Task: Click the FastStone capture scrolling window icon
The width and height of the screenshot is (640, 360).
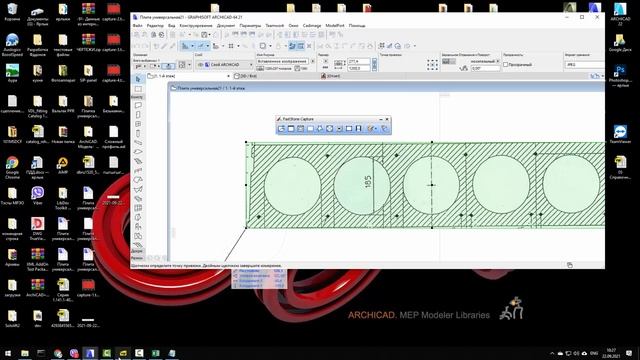Action: click(339, 129)
